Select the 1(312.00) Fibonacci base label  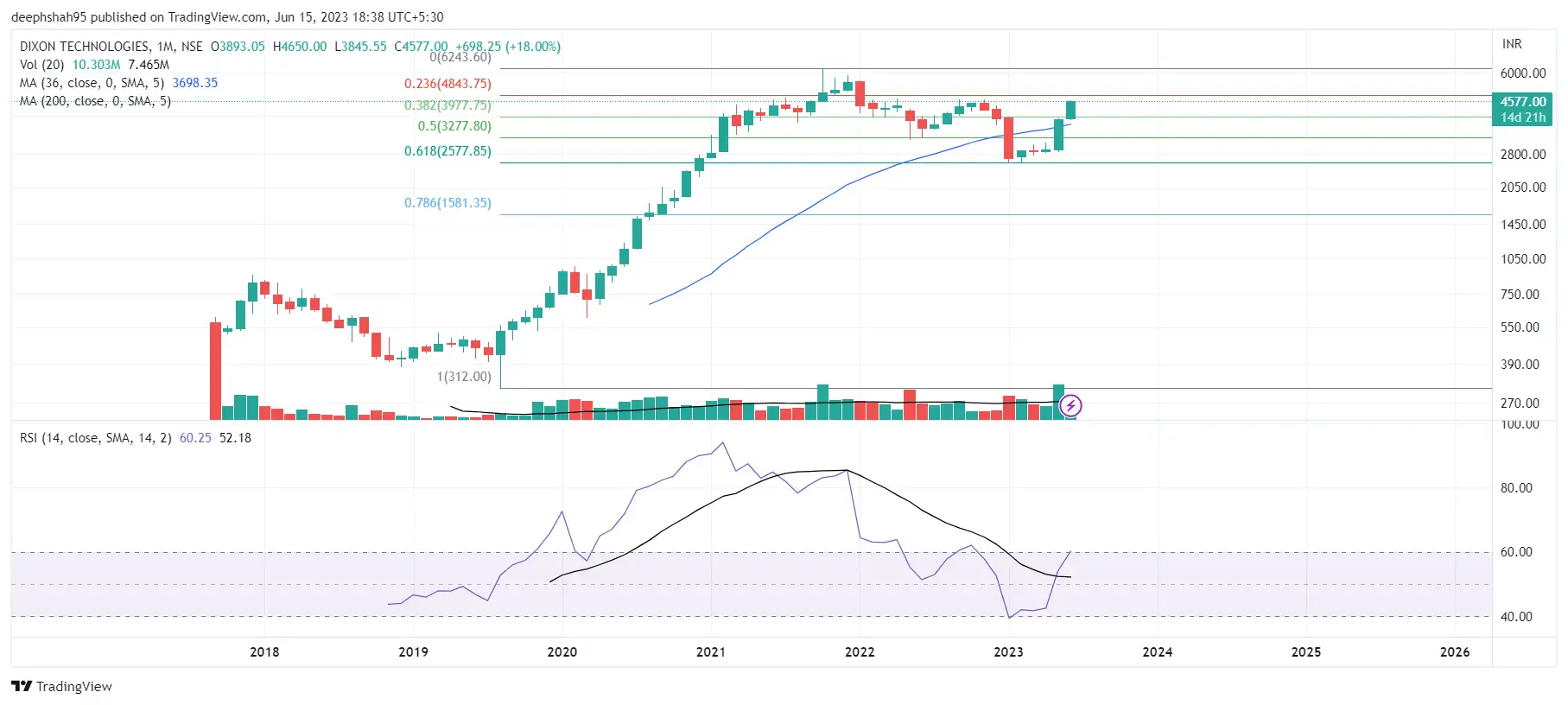tap(464, 377)
